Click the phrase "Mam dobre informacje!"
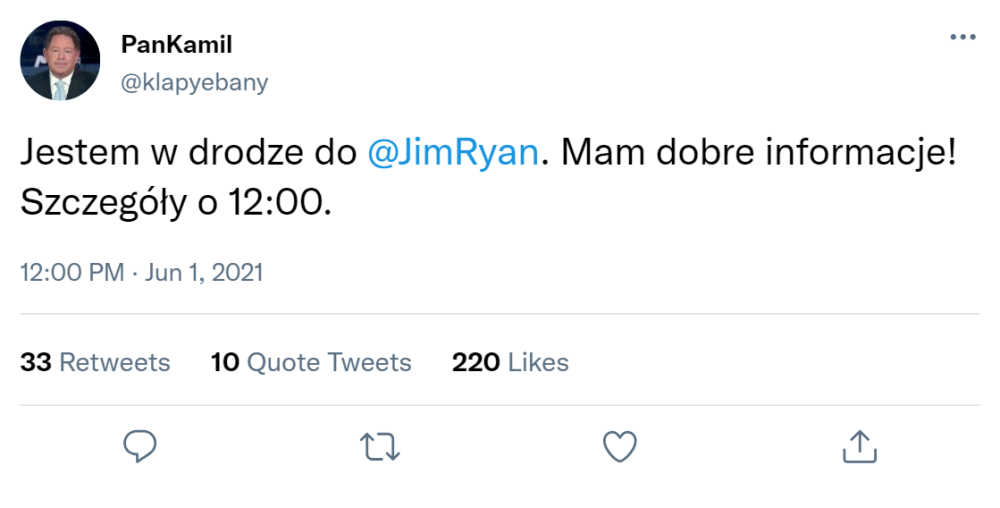 (759, 153)
